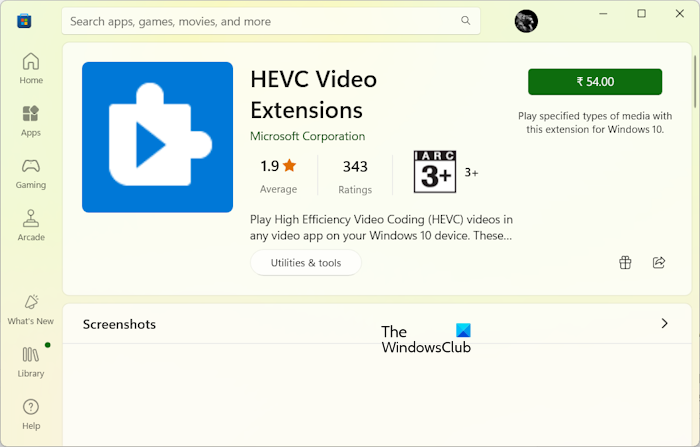Click the Microsoft Store logo icon
Image resolution: width=700 pixels, height=447 pixels.
coord(24,21)
